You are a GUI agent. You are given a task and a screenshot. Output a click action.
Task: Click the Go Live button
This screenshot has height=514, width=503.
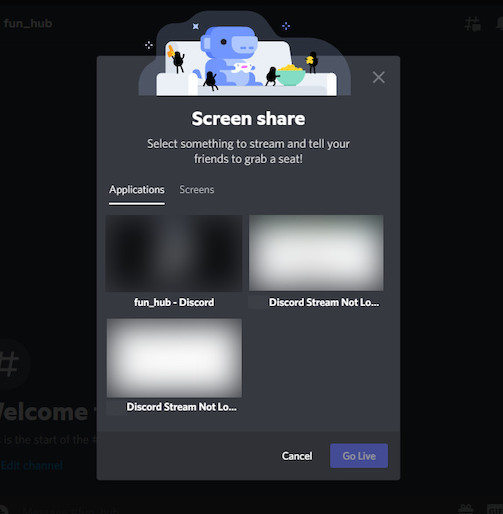click(359, 456)
